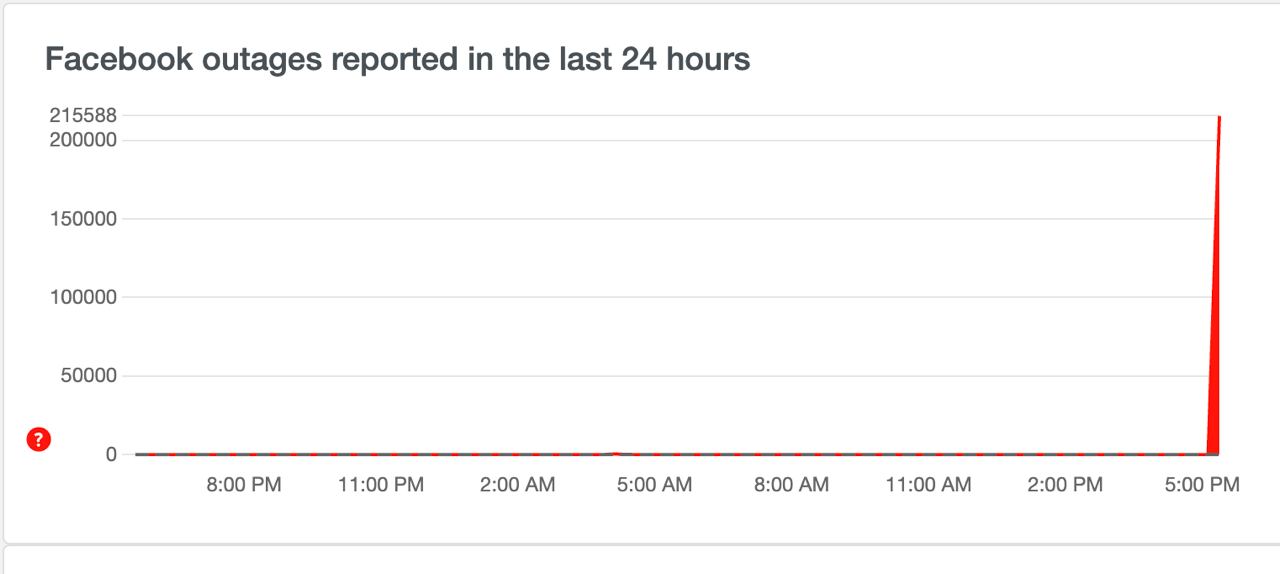Click the dashed baseline above 11:00 AM
Screen dimensions: 1280x574
(x=928, y=454)
